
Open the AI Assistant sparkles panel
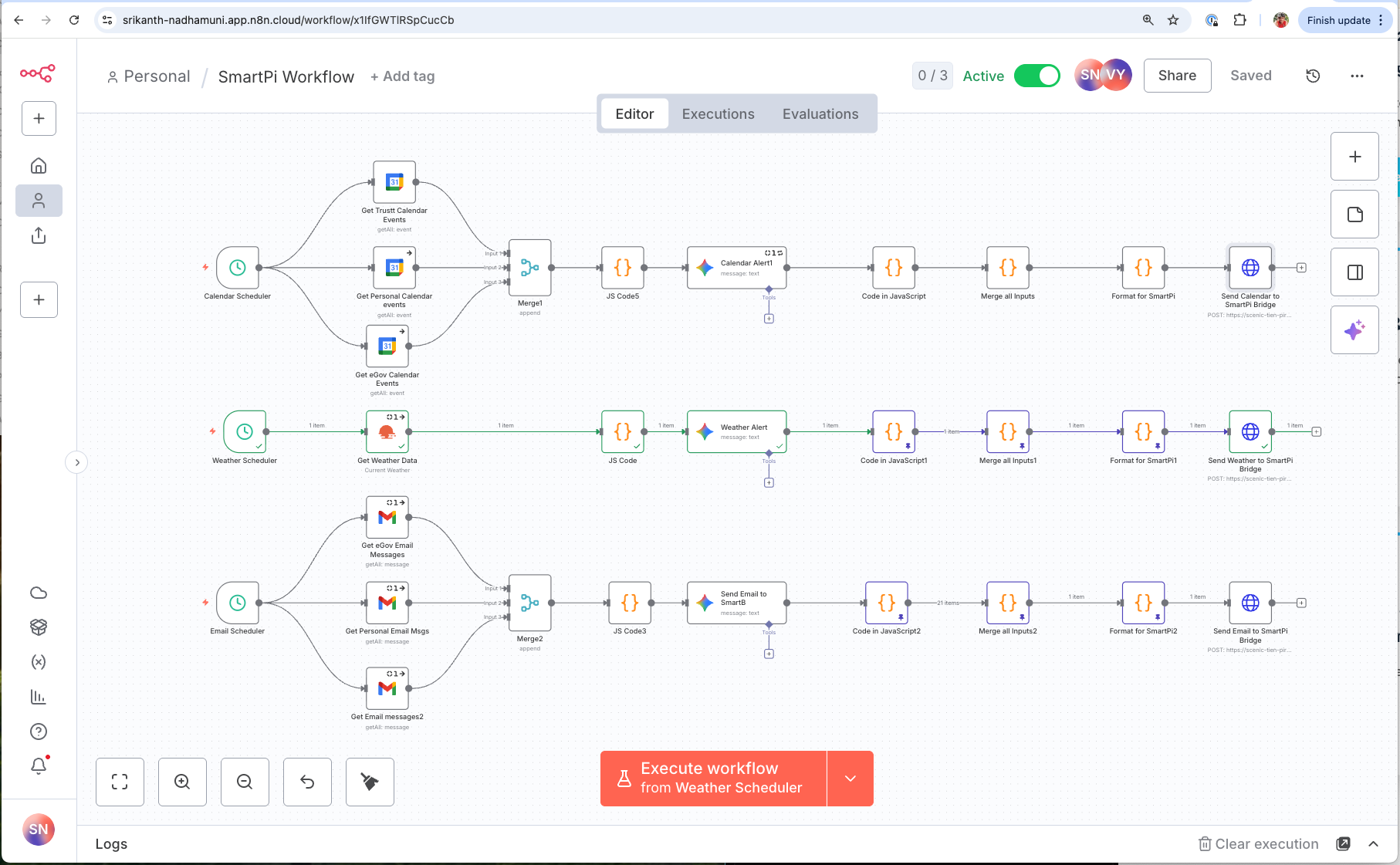click(1354, 329)
